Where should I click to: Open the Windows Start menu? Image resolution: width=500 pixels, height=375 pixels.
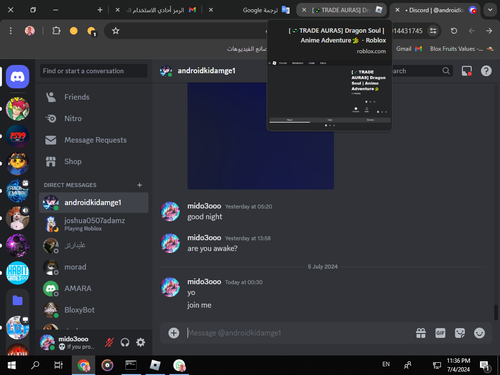pos(12,365)
